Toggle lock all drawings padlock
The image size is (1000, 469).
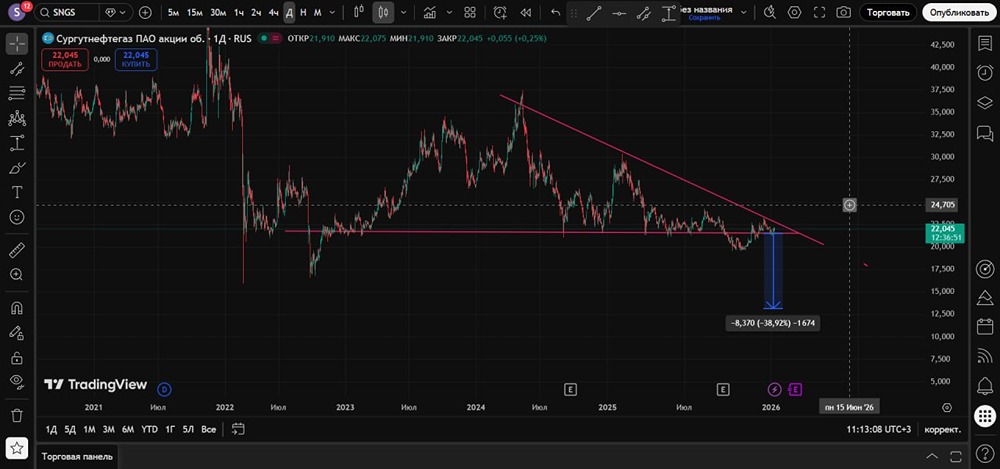[17, 357]
